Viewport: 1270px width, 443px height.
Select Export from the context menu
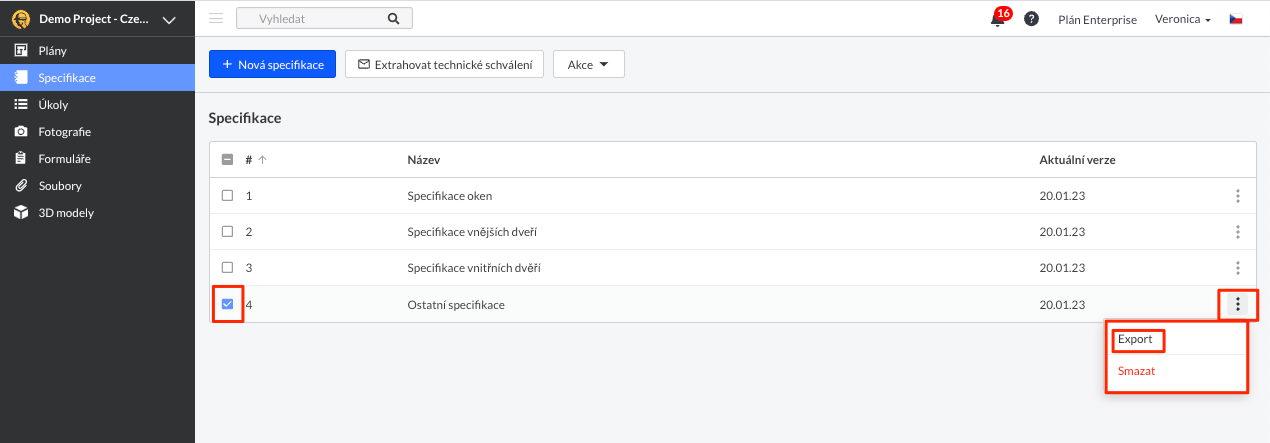pyautogui.click(x=1135, y=340)
